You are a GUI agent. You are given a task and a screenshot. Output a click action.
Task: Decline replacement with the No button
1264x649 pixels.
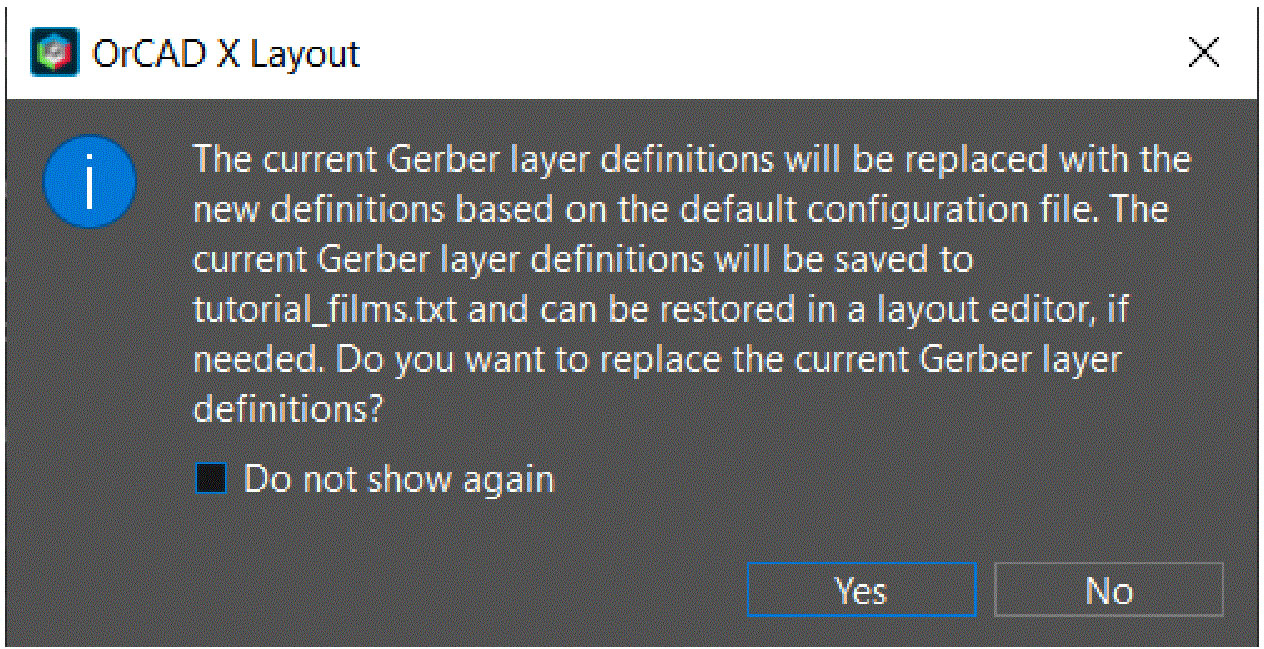(x=1109, y=590)
